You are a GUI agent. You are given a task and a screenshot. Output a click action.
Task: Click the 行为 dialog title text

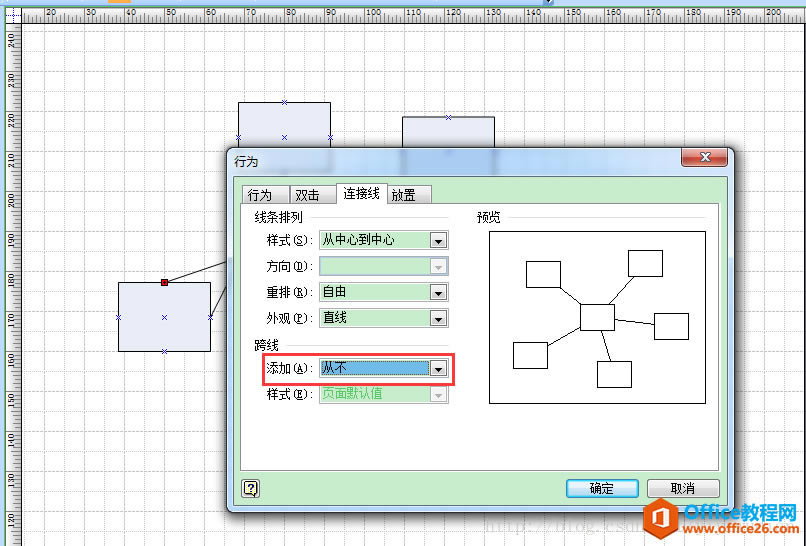[x=246, y=161]
